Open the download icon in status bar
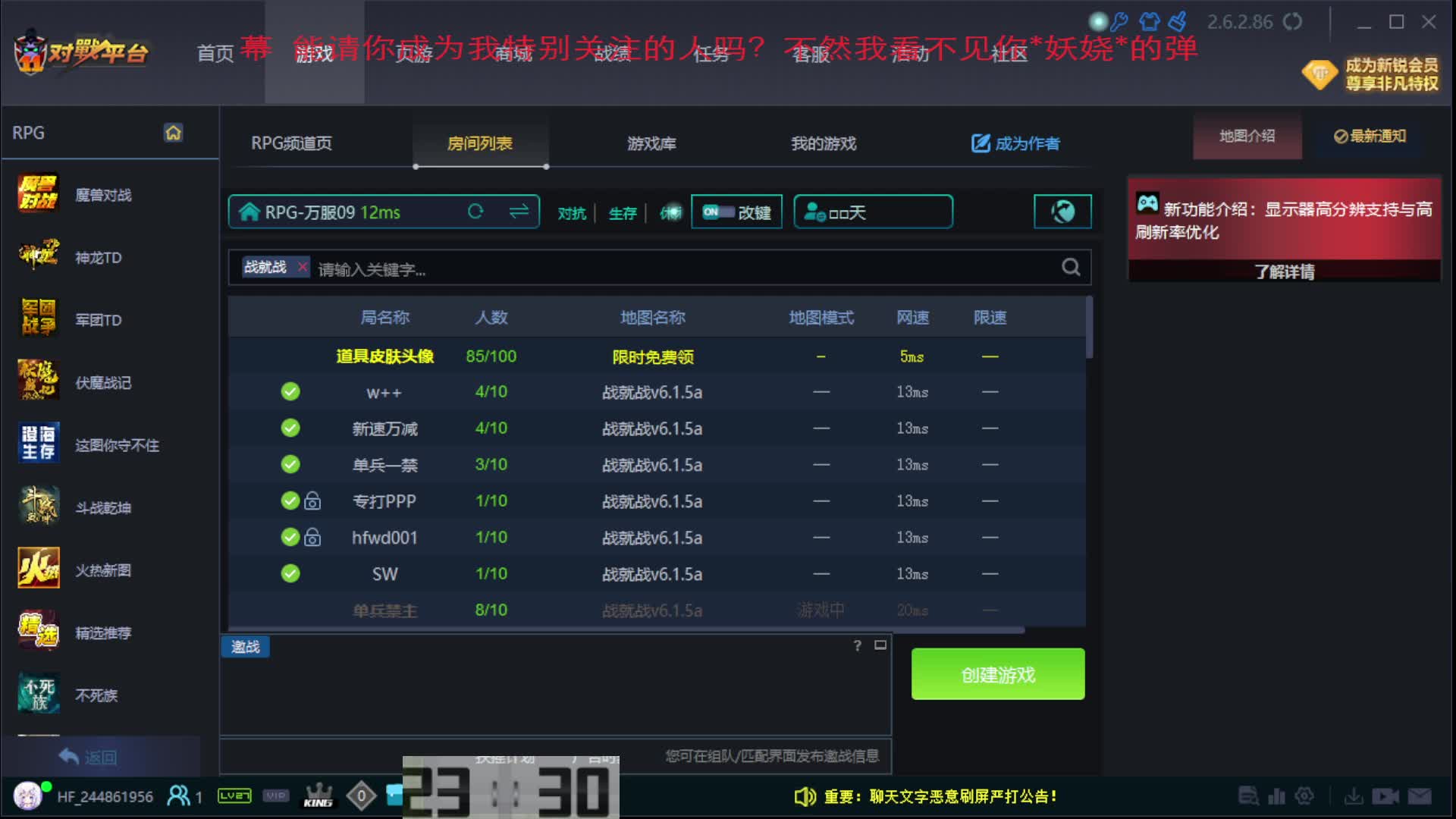 (x=1353, y=796)
